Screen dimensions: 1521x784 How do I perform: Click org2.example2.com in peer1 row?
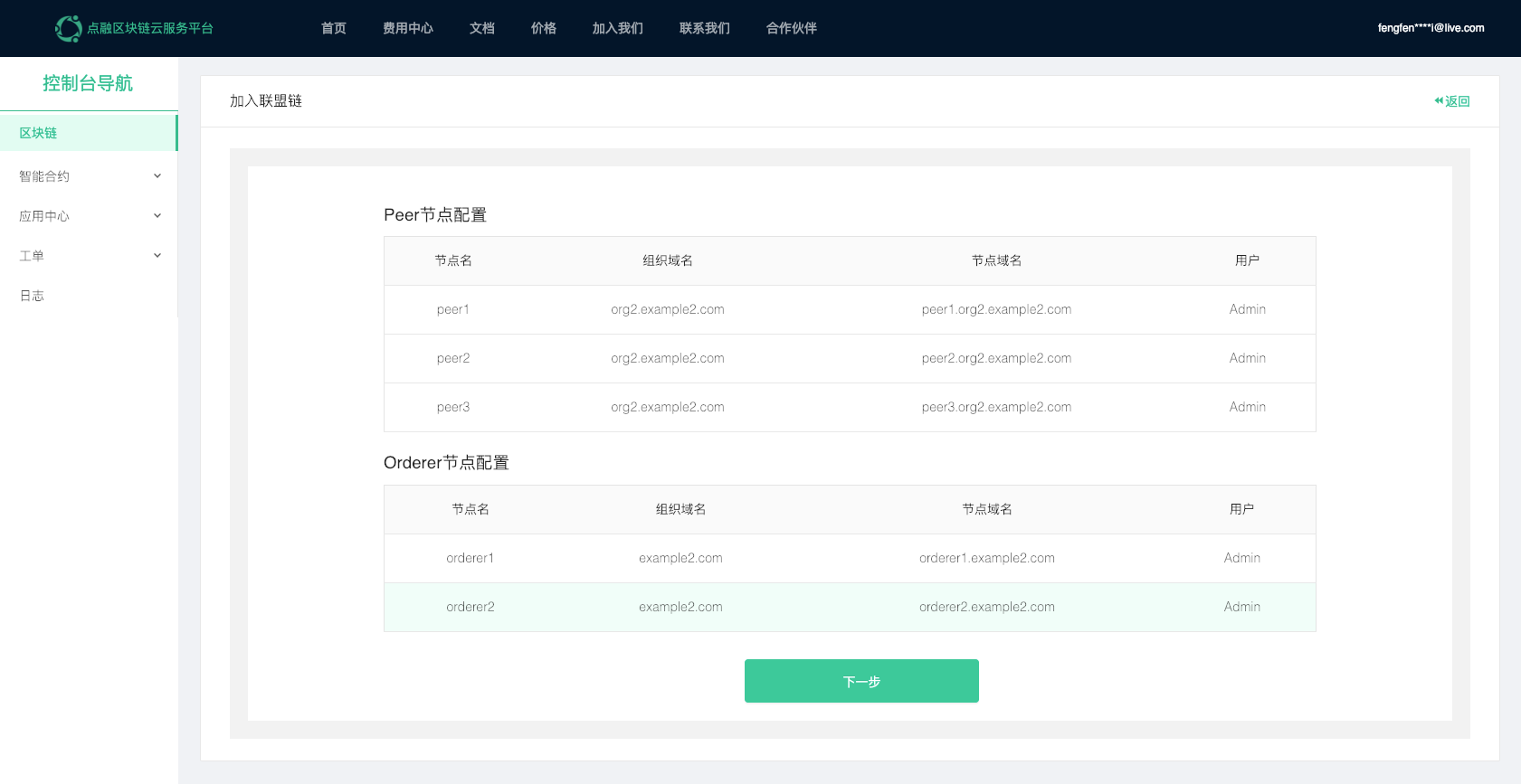(668, 309)
